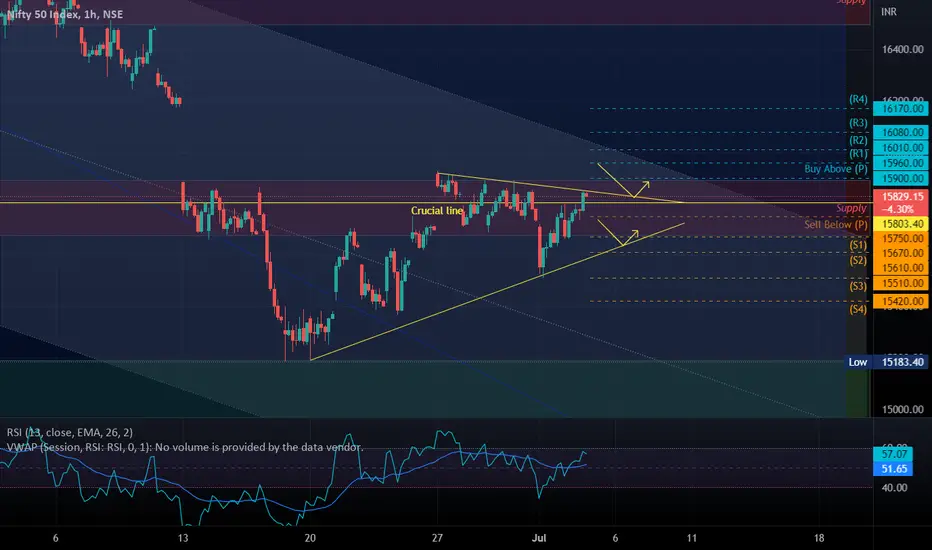Click the Crucial line text annotation

(x=437, y=210)
